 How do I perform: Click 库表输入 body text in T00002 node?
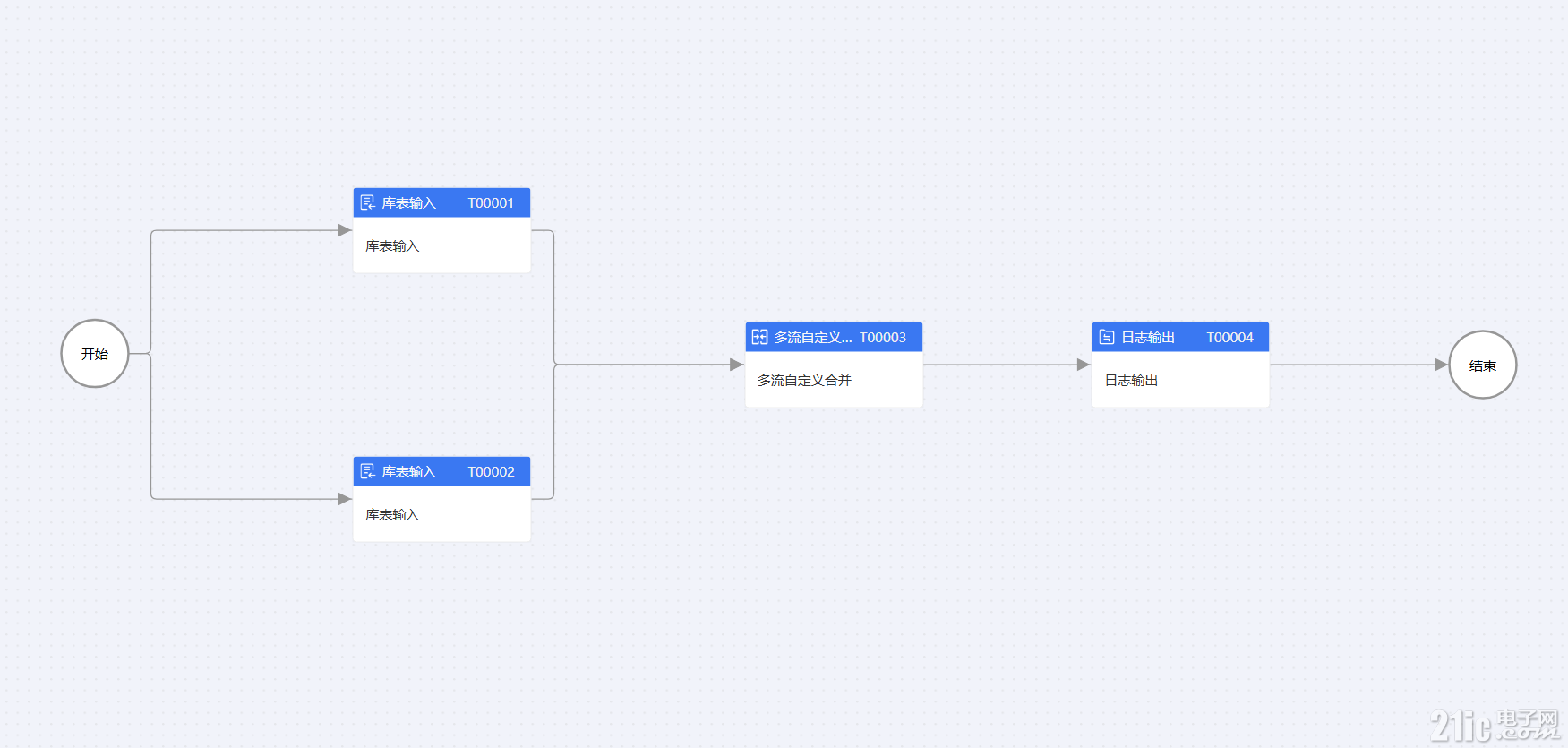click(392, 515)
